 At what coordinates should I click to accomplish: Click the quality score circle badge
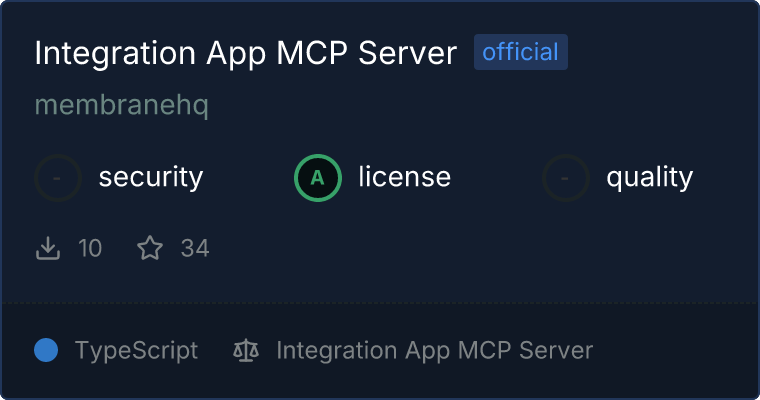566,178
